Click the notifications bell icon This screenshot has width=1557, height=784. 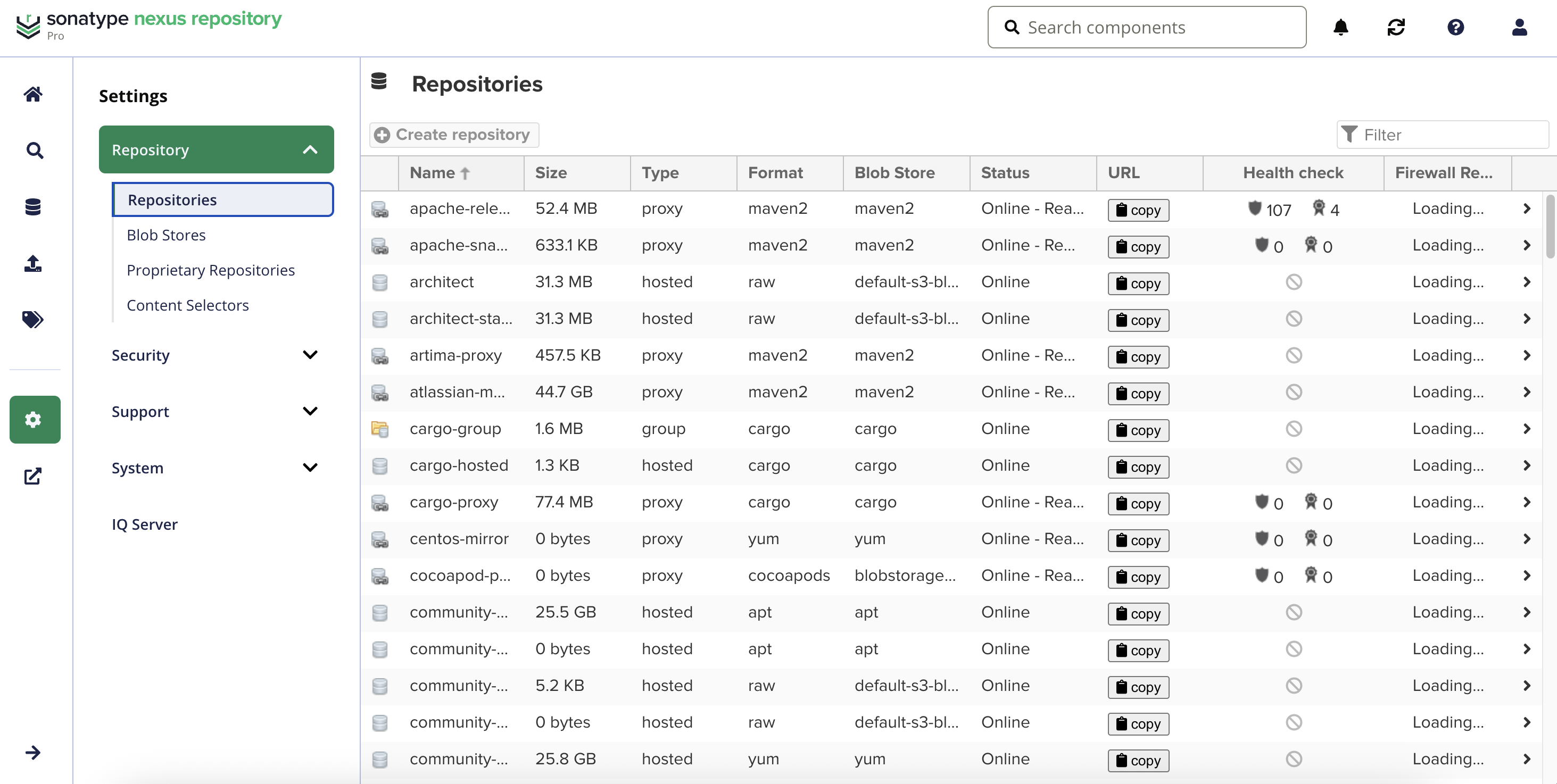(1340, 27)
